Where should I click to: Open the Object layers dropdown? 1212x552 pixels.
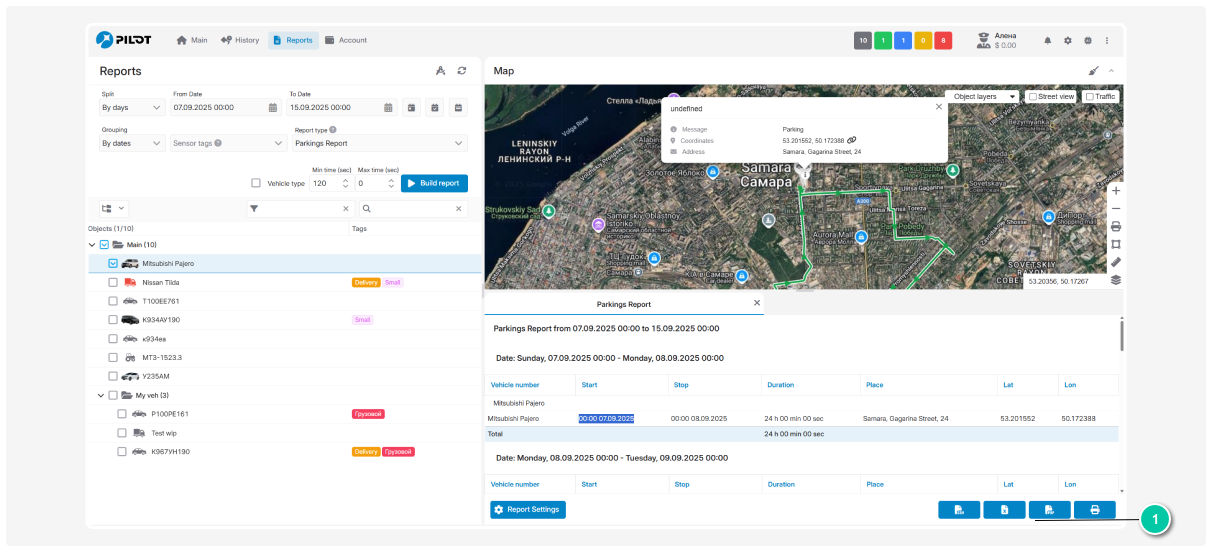point(984,97)
